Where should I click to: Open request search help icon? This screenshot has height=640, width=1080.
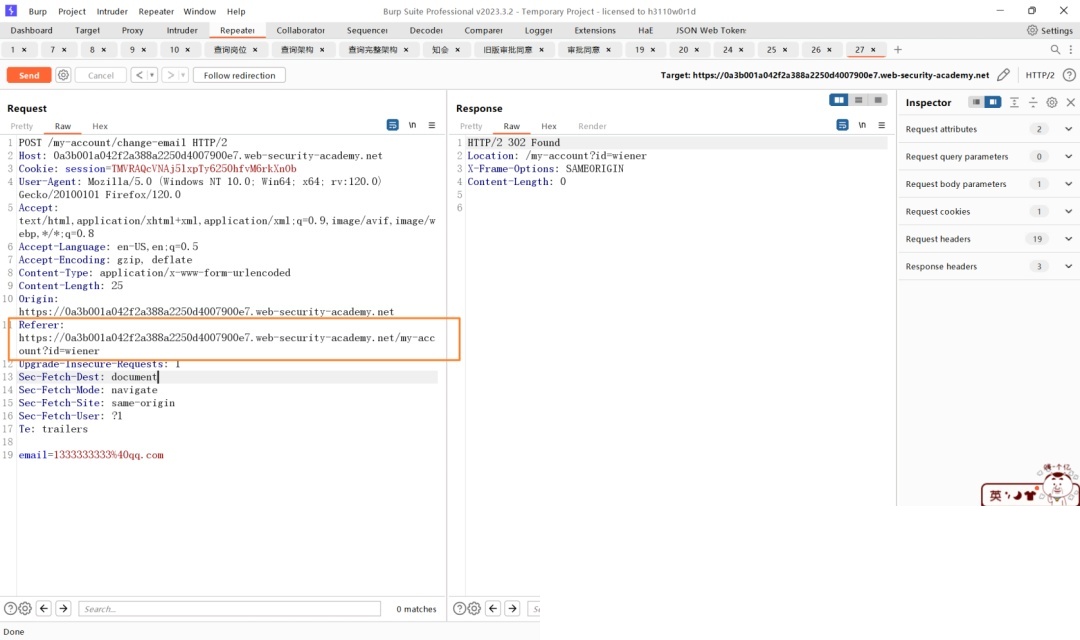coord(10,608)
